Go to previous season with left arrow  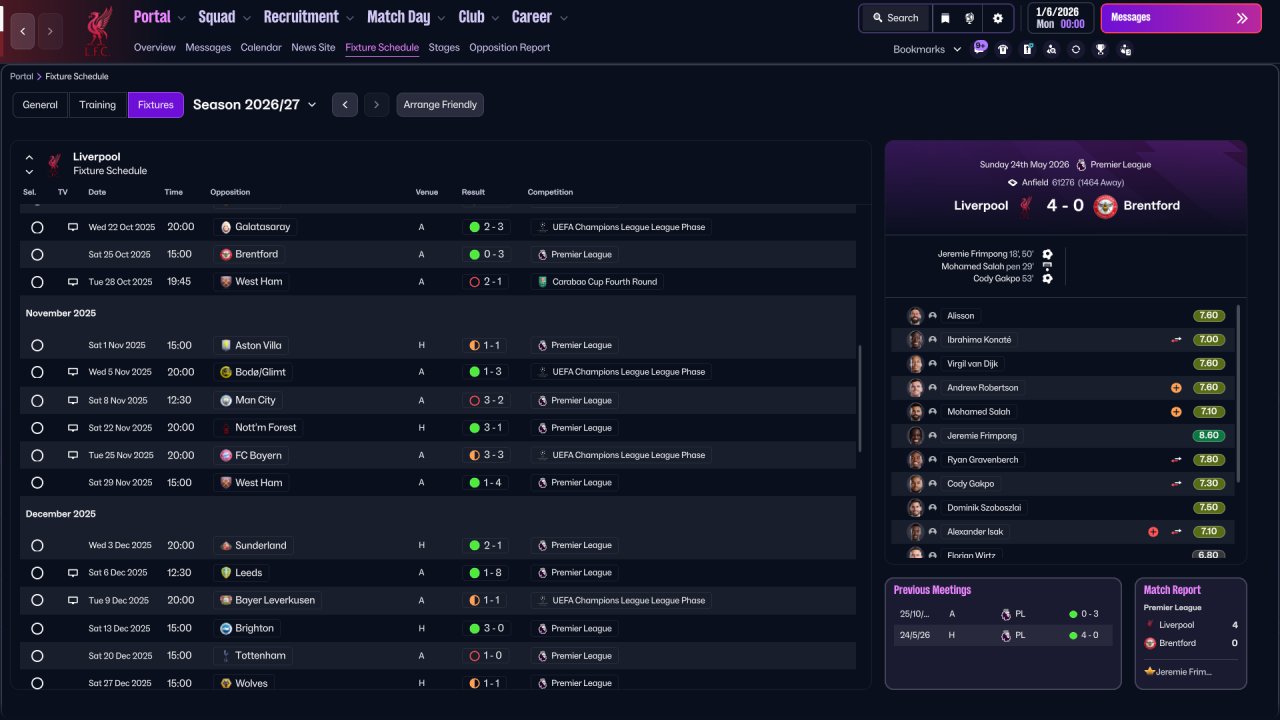point(345,105)
